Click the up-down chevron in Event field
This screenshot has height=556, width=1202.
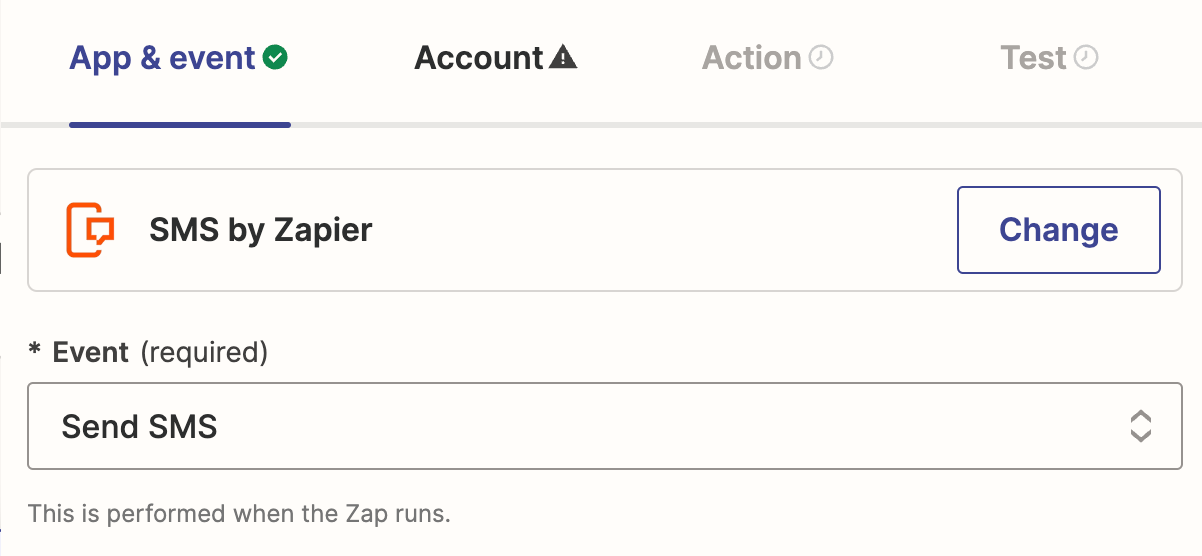1140,427
